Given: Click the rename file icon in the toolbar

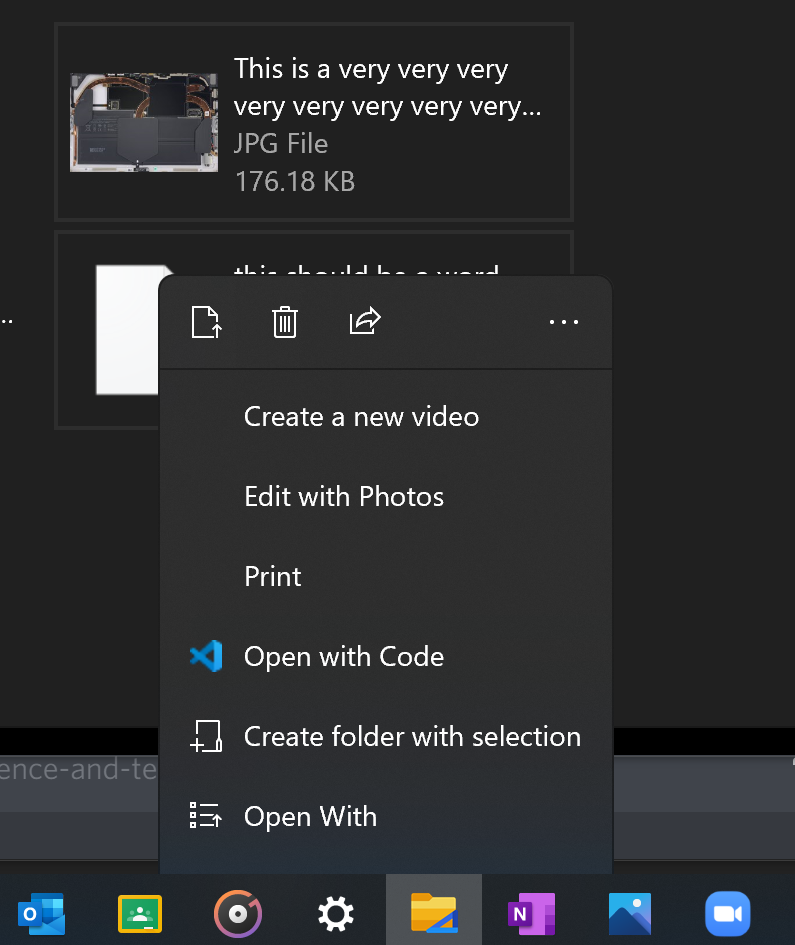Looking at the screenshot, I should [206, 322].
